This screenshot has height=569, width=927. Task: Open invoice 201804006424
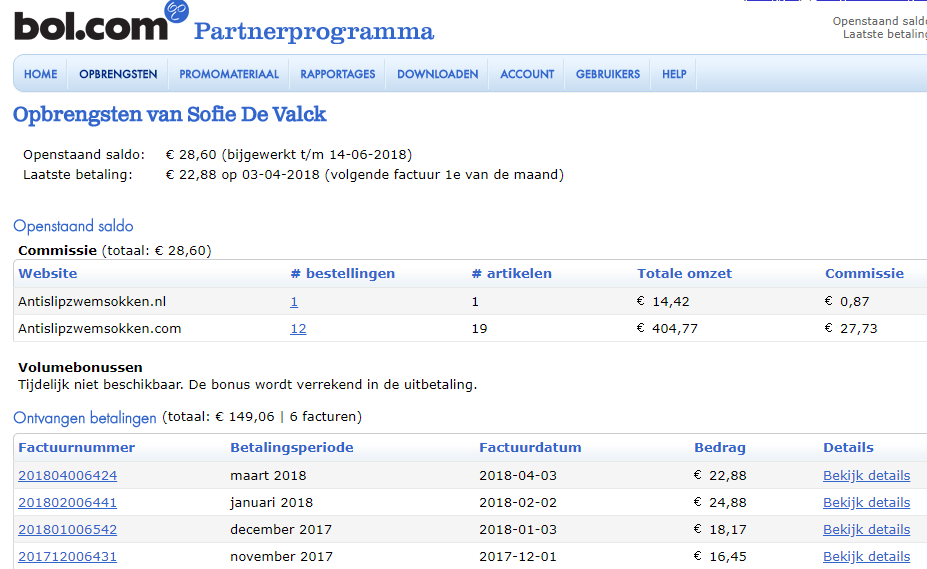click(67, 476)
